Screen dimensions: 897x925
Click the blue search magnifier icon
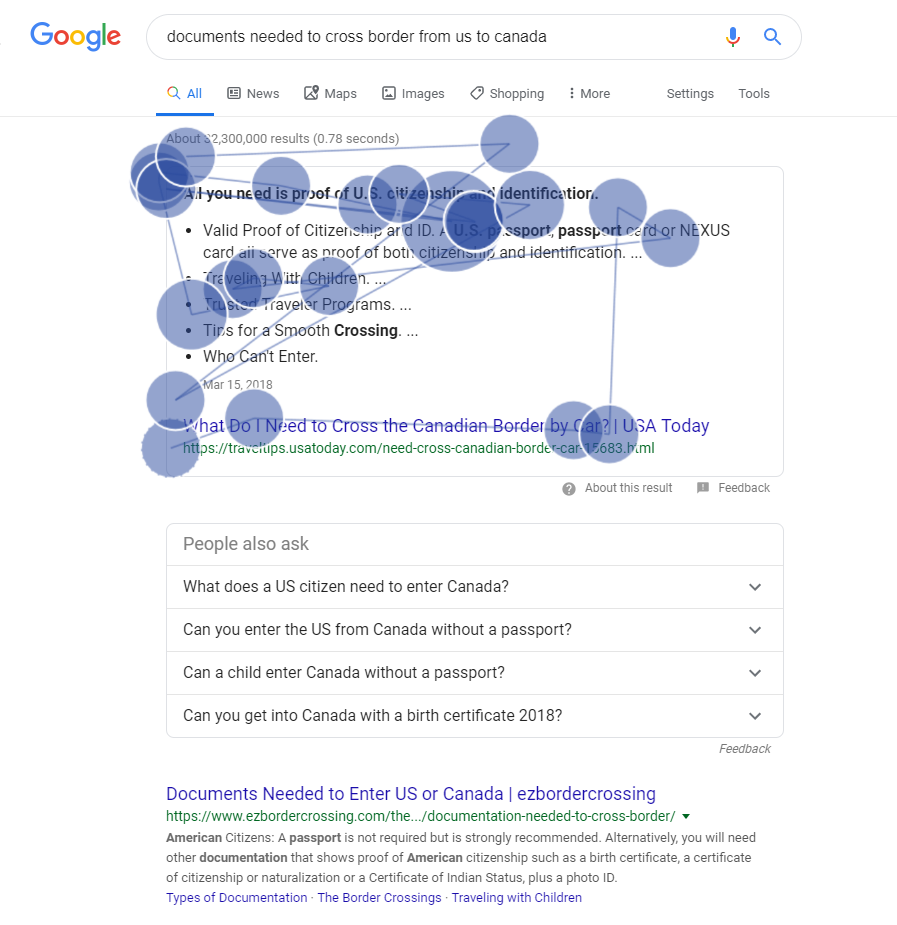772,37
